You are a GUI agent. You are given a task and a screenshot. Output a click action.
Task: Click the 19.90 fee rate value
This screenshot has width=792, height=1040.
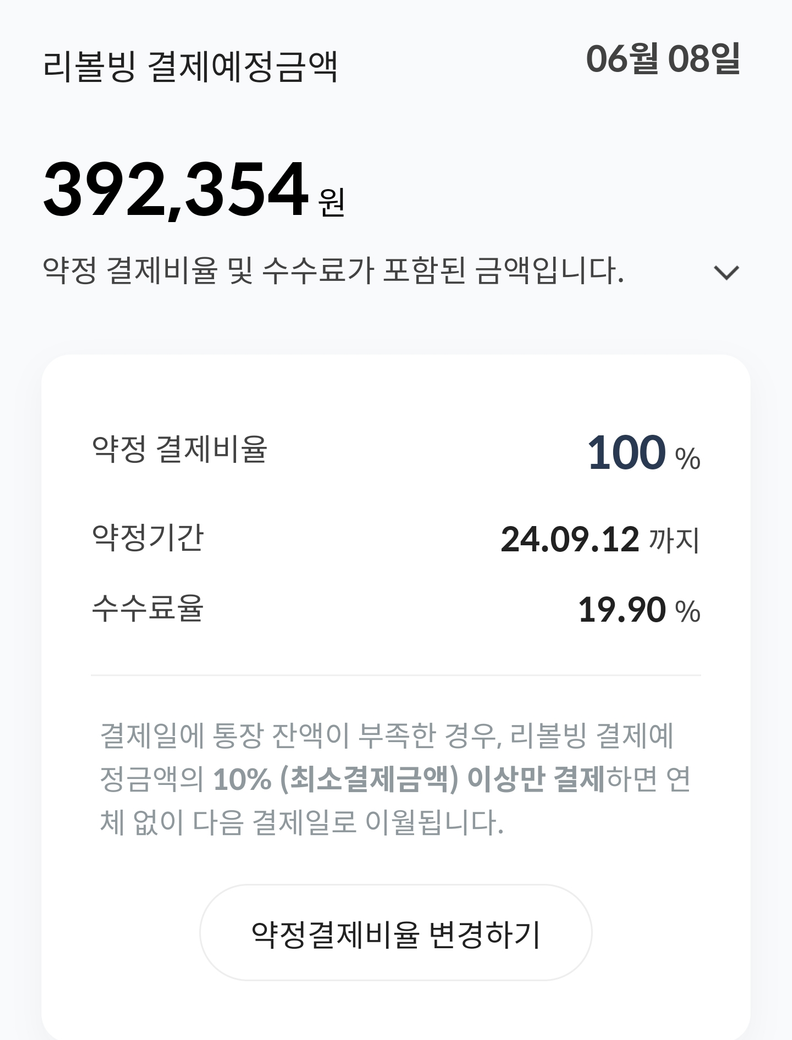(620, 610)
